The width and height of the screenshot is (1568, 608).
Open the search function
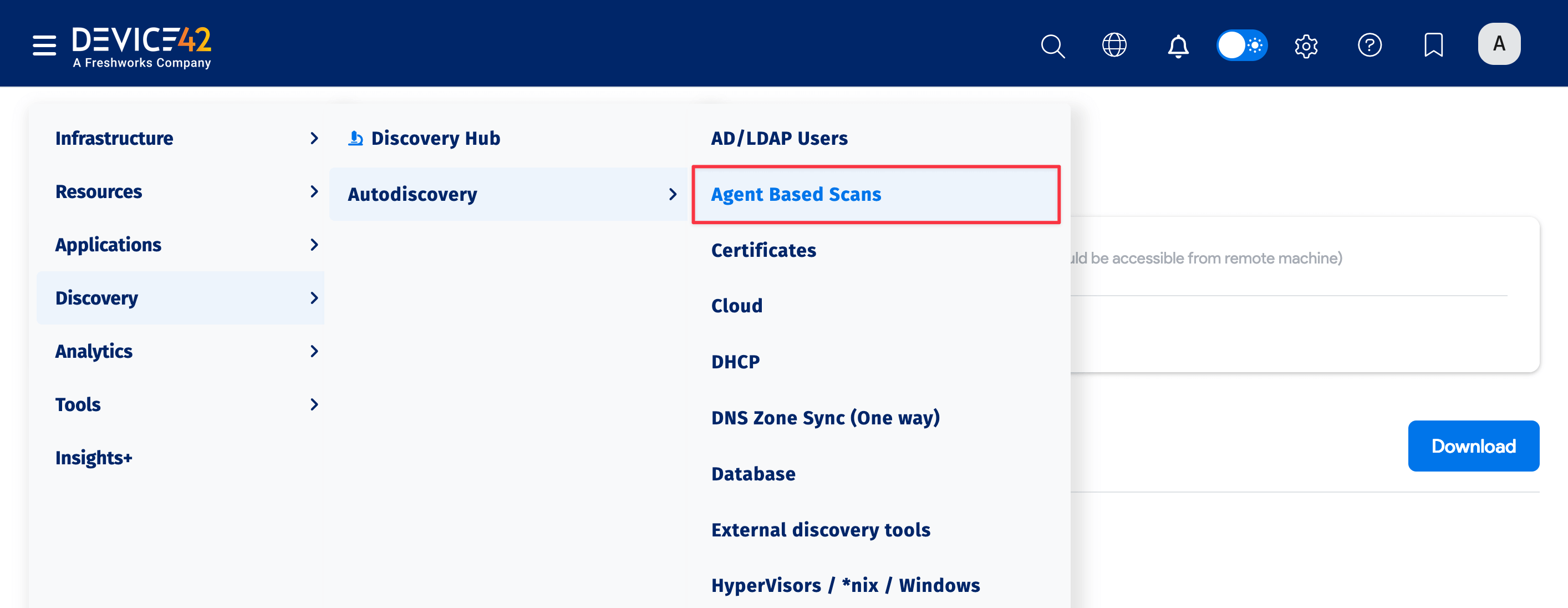click(x=1052, y=45)
